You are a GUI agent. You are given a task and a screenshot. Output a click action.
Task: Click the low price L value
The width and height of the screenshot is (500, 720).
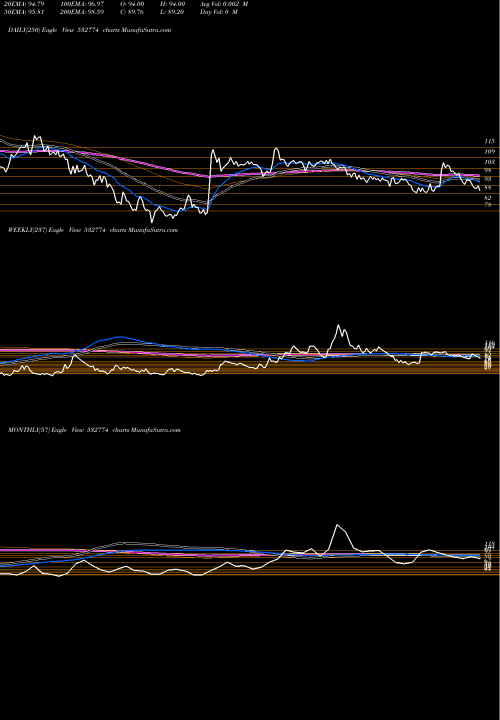[172, 11]
